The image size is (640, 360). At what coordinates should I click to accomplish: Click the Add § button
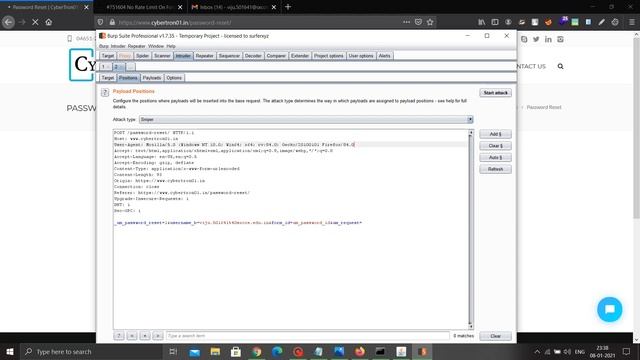(496, 134)
